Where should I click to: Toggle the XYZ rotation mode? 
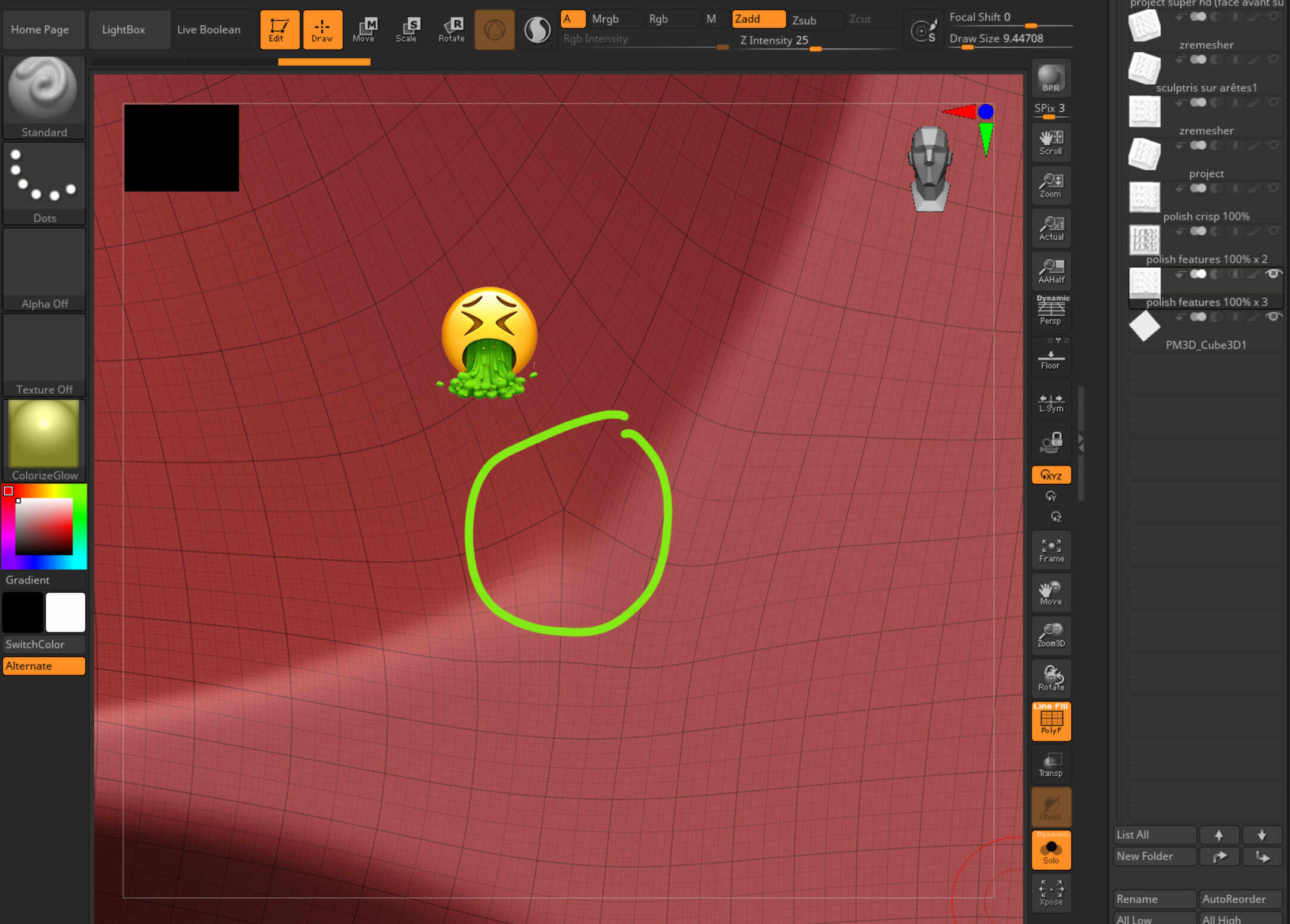(x=1051, y=475)
